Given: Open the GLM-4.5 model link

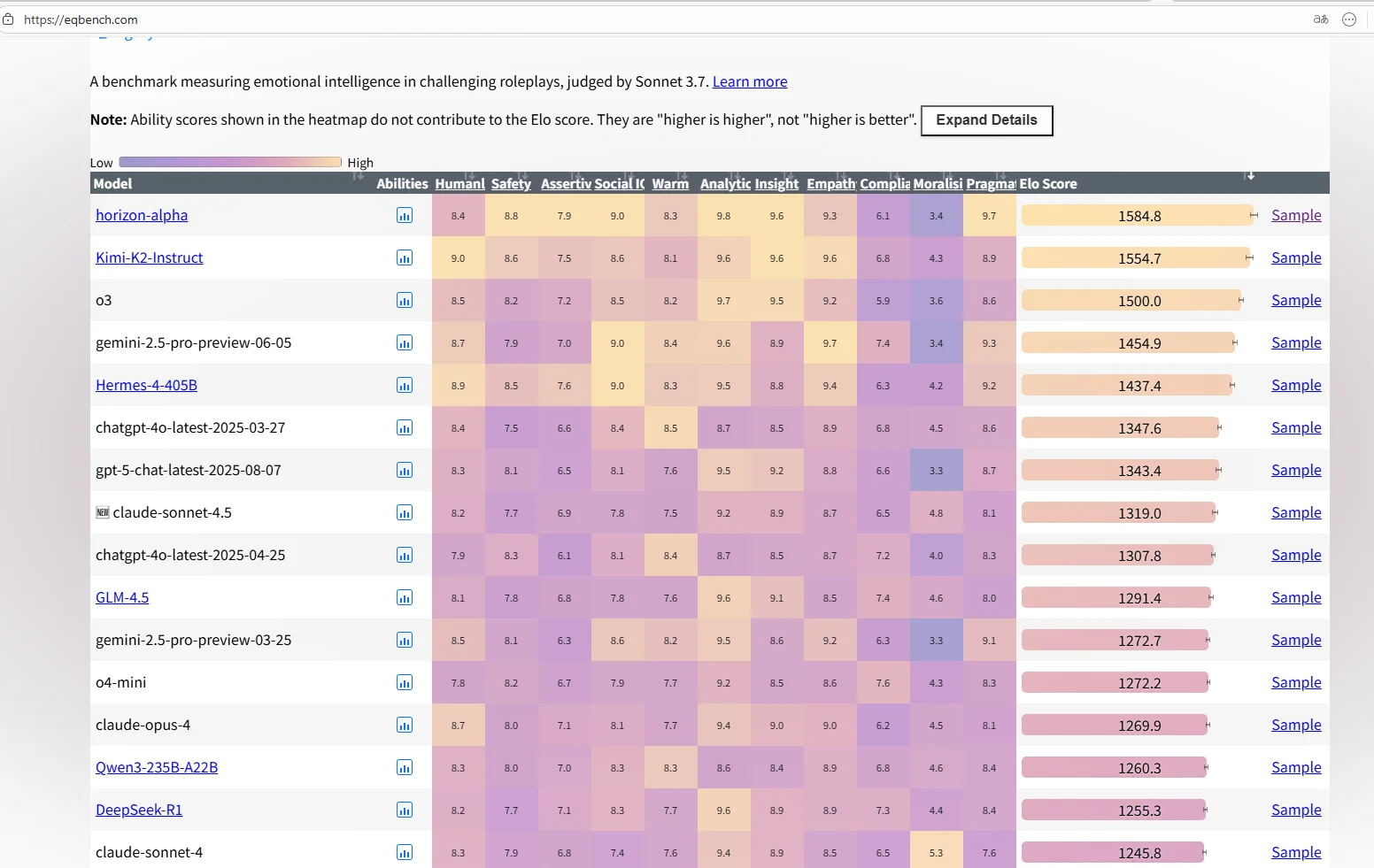Looking at the screenshot, I should click(x=122, y=597).
